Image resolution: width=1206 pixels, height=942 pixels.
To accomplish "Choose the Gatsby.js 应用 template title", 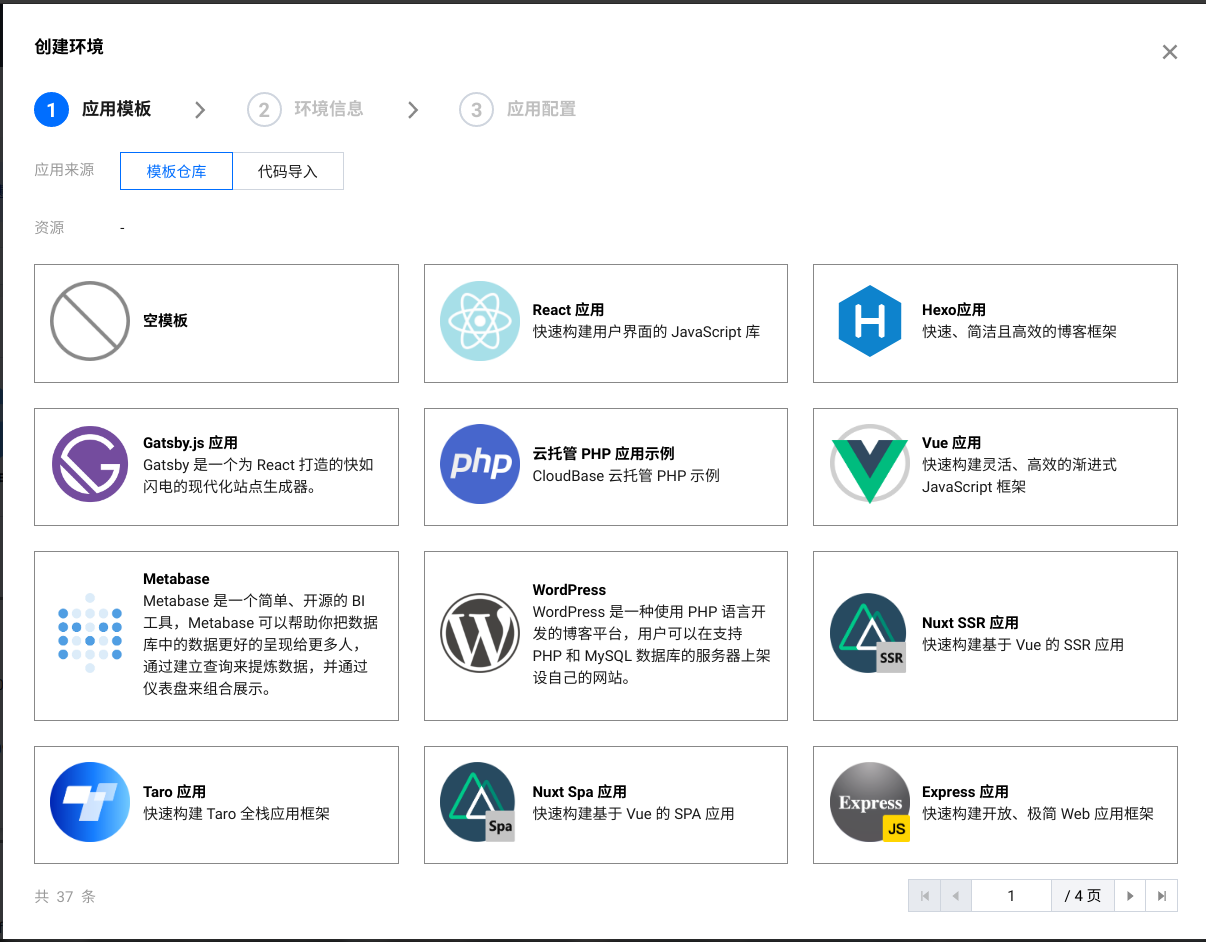I will [190, 443].
